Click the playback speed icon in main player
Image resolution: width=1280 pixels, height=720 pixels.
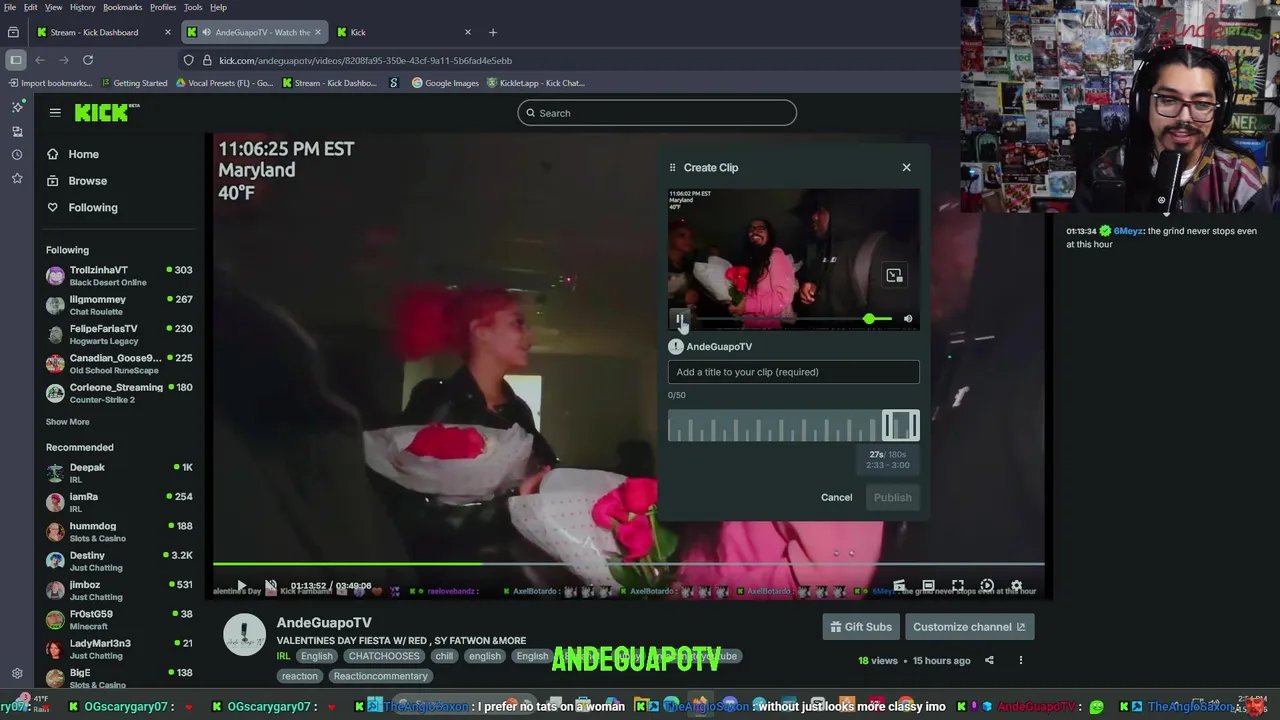(987, 586)
